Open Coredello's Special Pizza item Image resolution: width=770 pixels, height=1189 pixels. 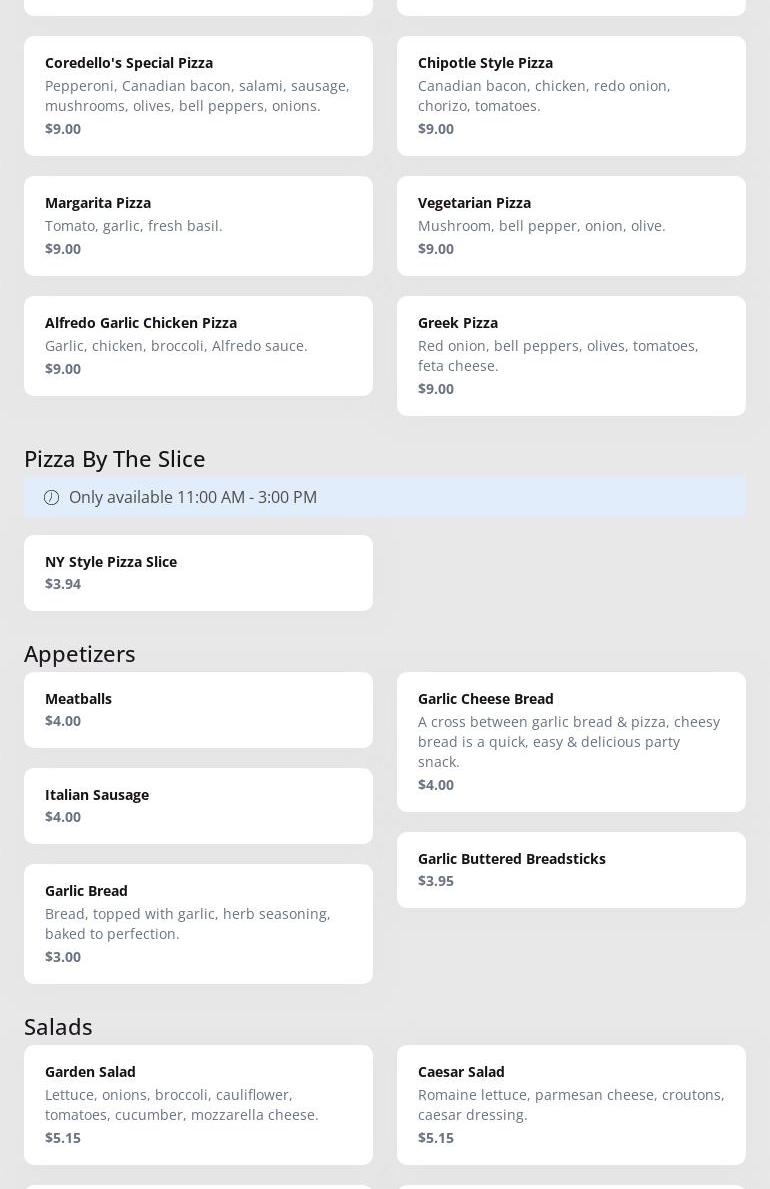(198, 96)
